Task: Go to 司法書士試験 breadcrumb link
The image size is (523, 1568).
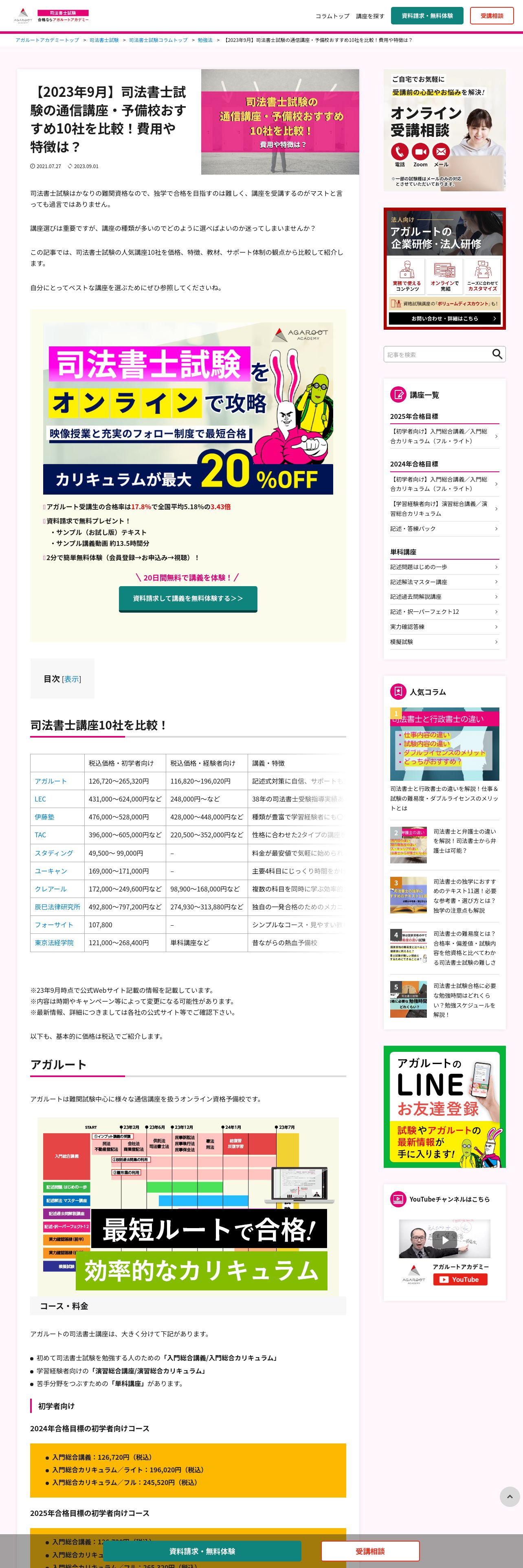Action: pyautogui.click(x=104, y=40)
